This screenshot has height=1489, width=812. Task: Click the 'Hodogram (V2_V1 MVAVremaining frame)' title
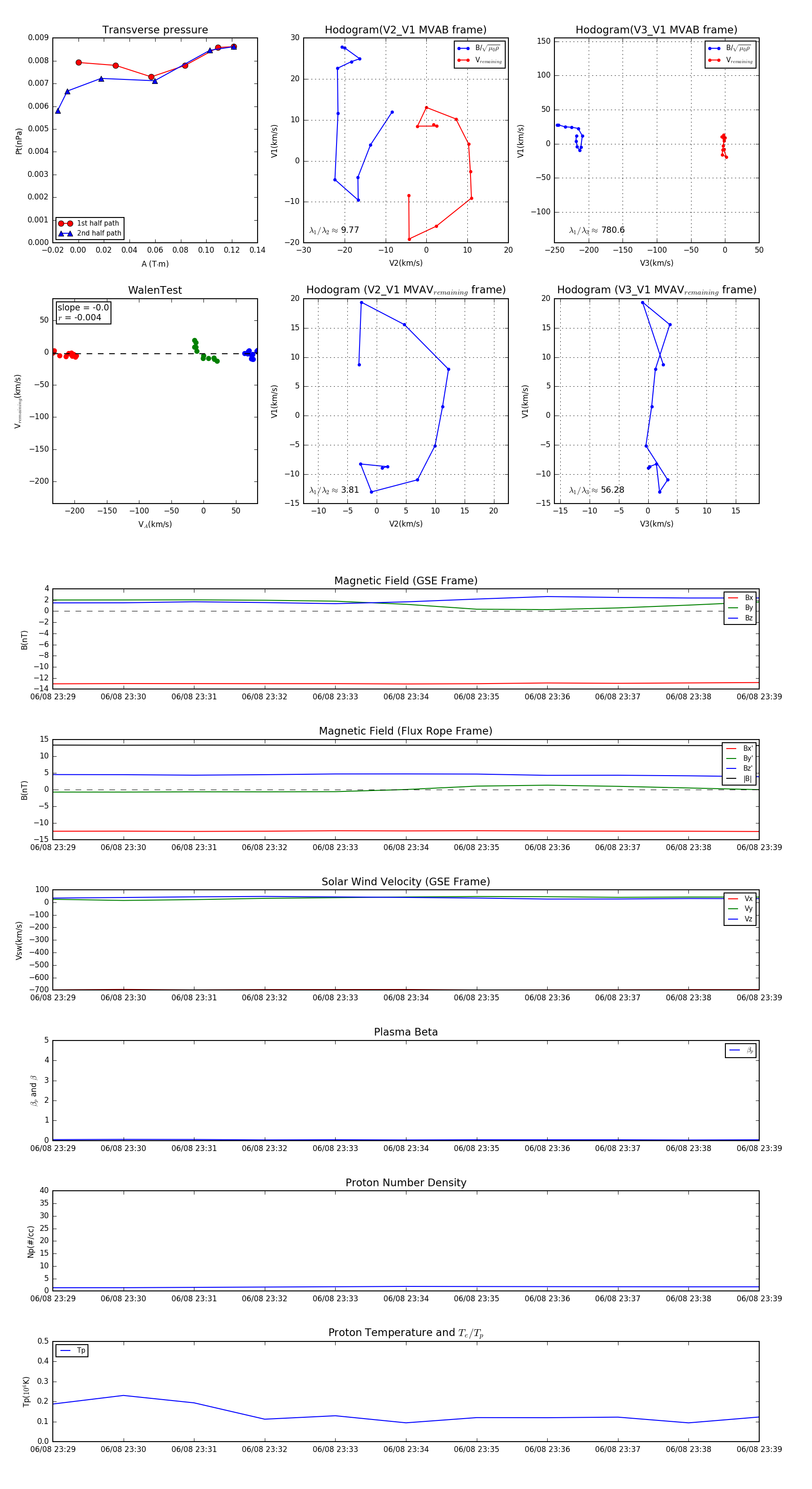[406, 290]
